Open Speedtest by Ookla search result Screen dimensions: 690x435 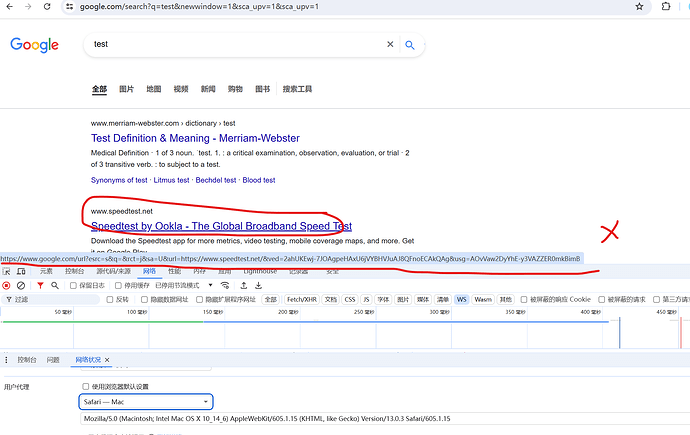[221, 226]
